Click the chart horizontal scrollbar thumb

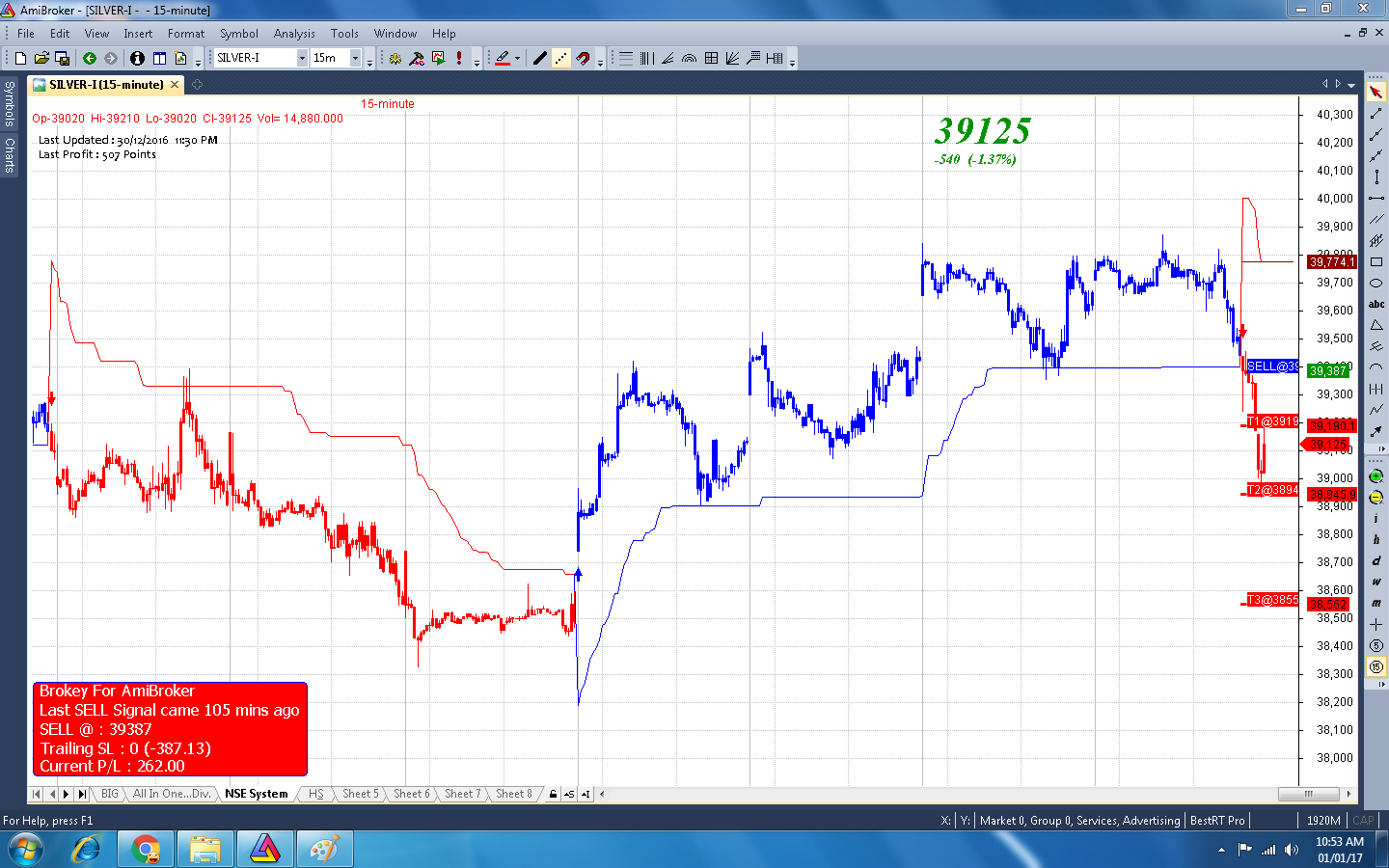tap(1309, 794)
